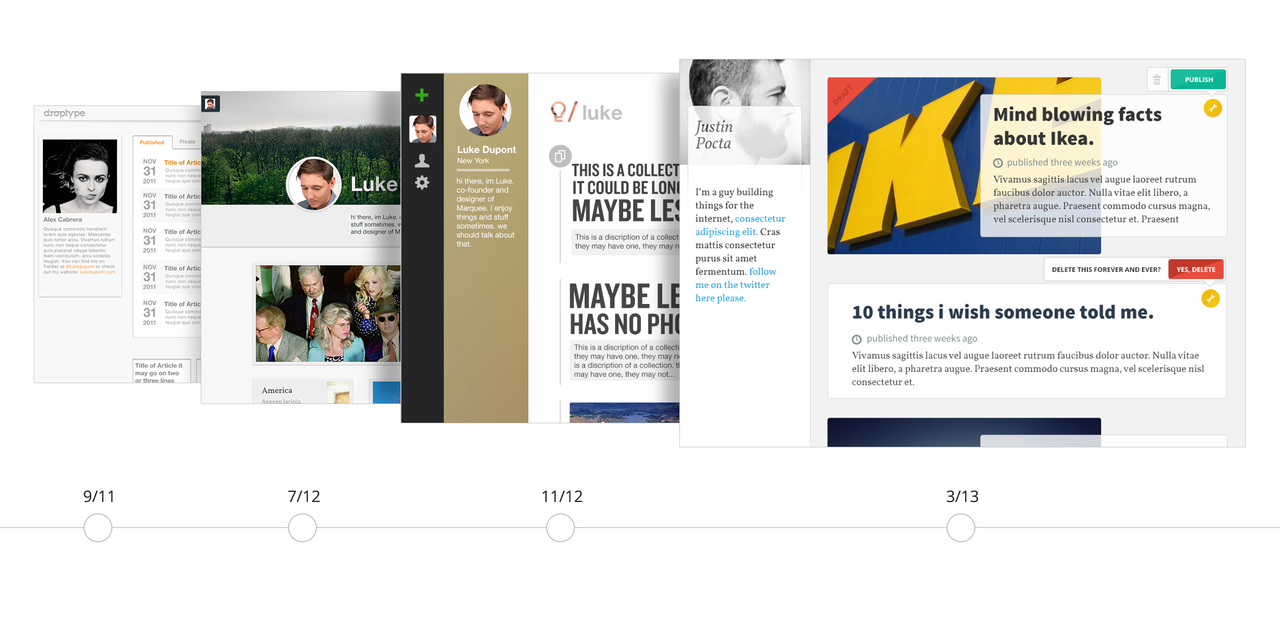Click the trash icon beside Publish

pyautogui.click(x=1157, y=80)
